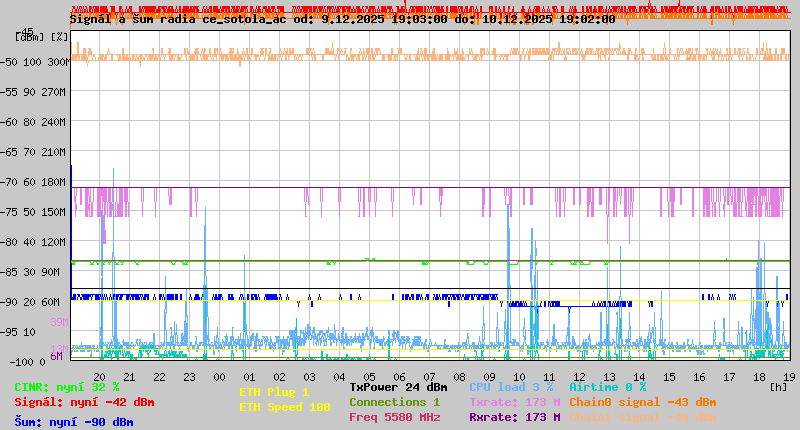800x430 pixels.
Task: Click the '00' midnight hour on time axis
Action: (220, 376)
